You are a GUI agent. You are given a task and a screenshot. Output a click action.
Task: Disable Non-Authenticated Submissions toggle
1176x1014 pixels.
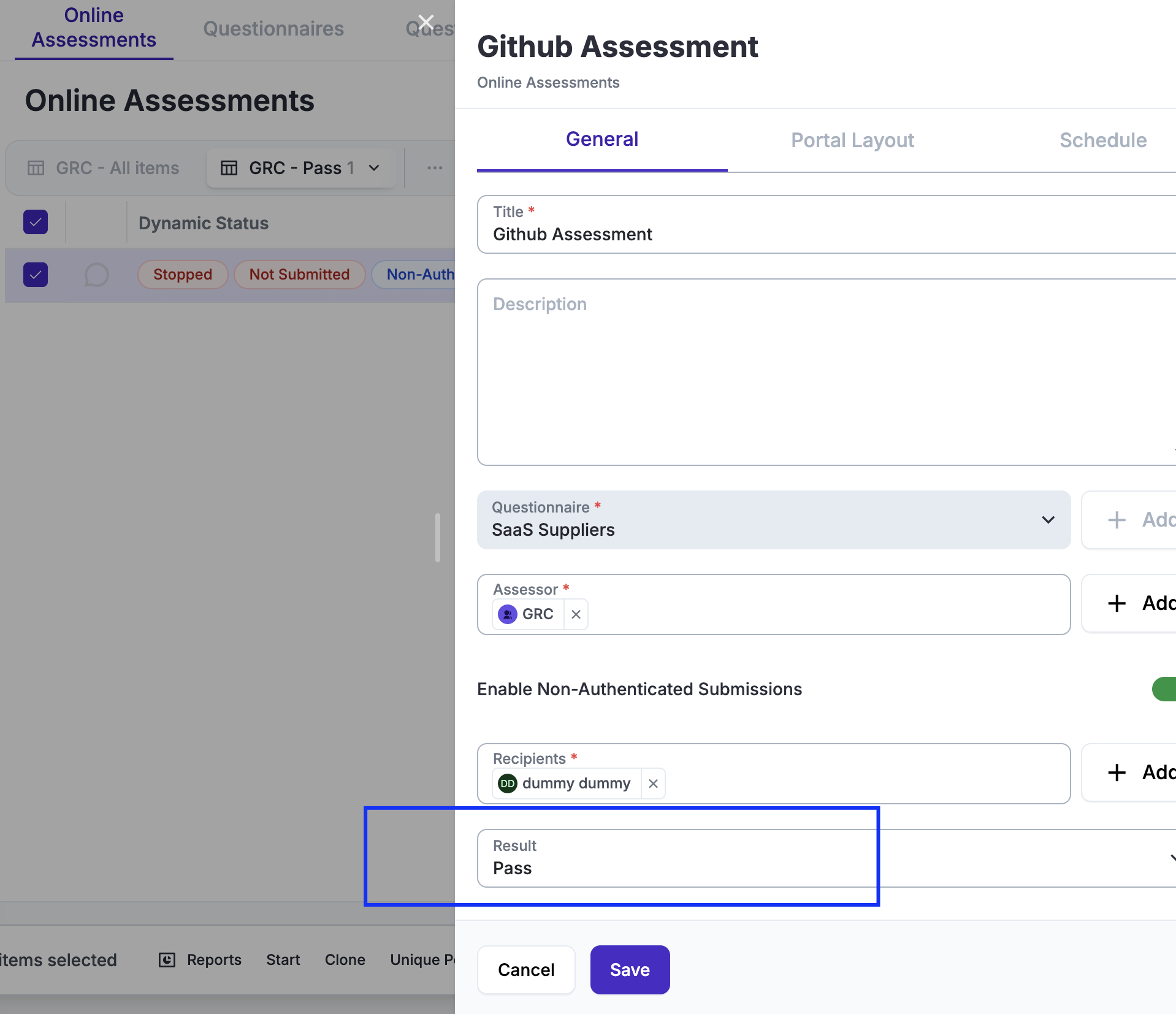(1164, 689)
